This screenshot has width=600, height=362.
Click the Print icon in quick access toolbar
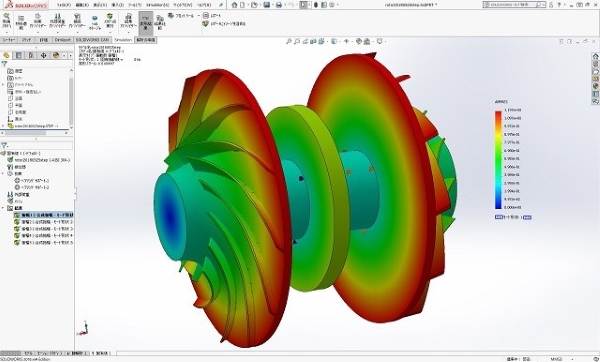click(x=279, y=5)
